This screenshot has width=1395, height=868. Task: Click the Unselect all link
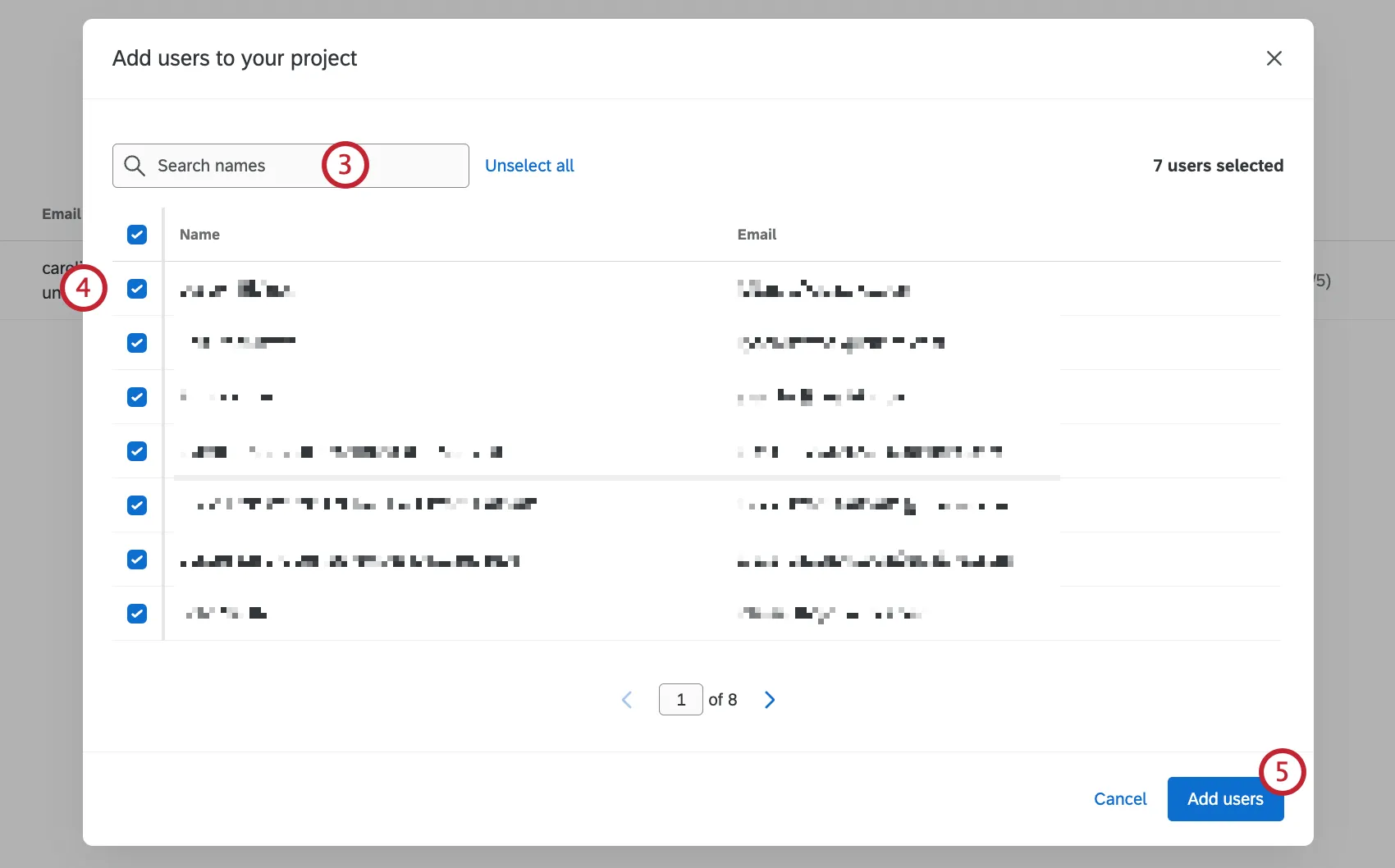click(x=529, y=165)
